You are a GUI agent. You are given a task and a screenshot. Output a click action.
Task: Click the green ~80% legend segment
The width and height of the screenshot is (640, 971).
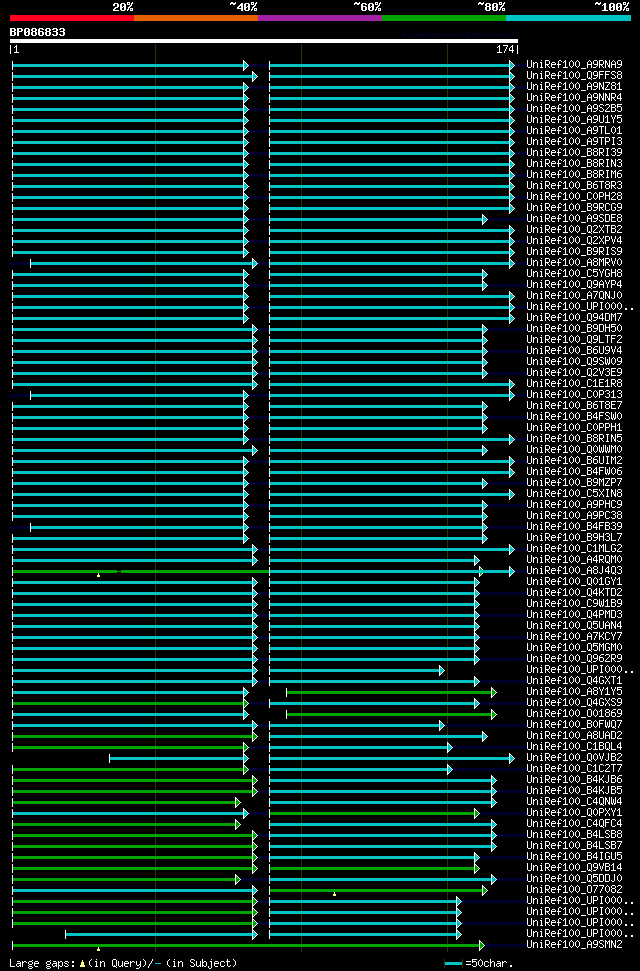[x=444, y=18]
